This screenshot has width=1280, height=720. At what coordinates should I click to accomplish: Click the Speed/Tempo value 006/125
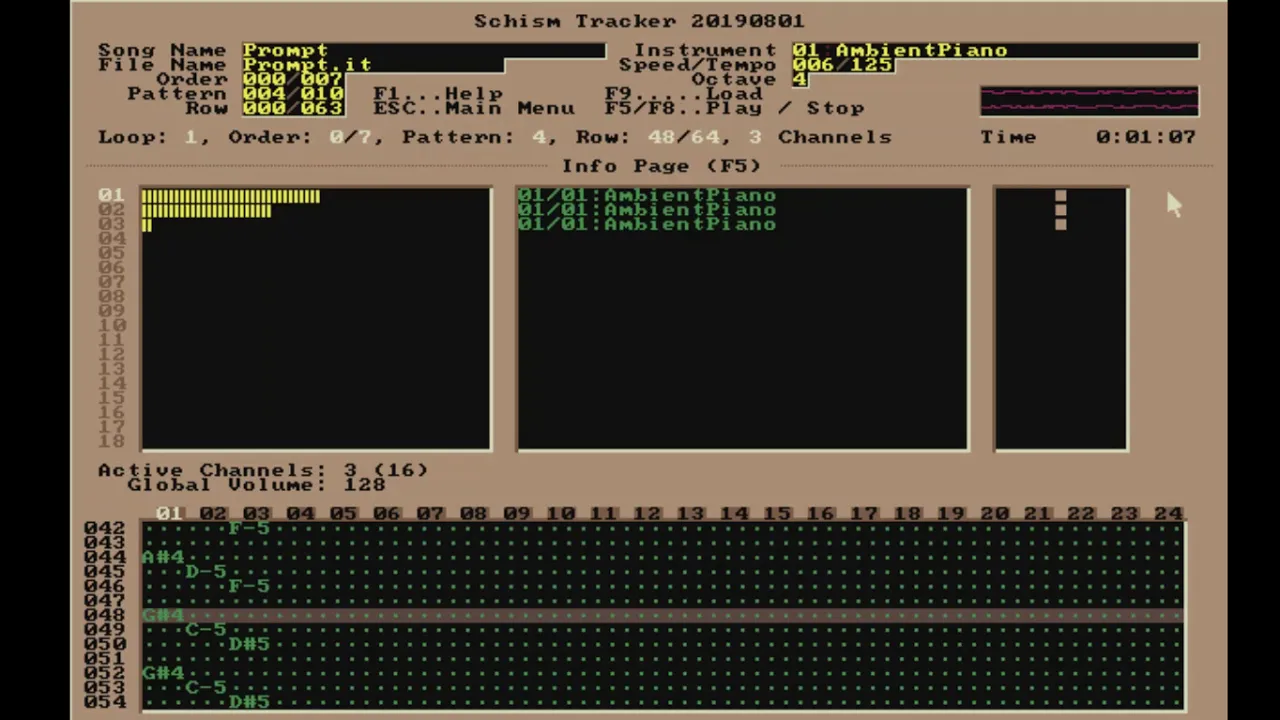[843, 65]
